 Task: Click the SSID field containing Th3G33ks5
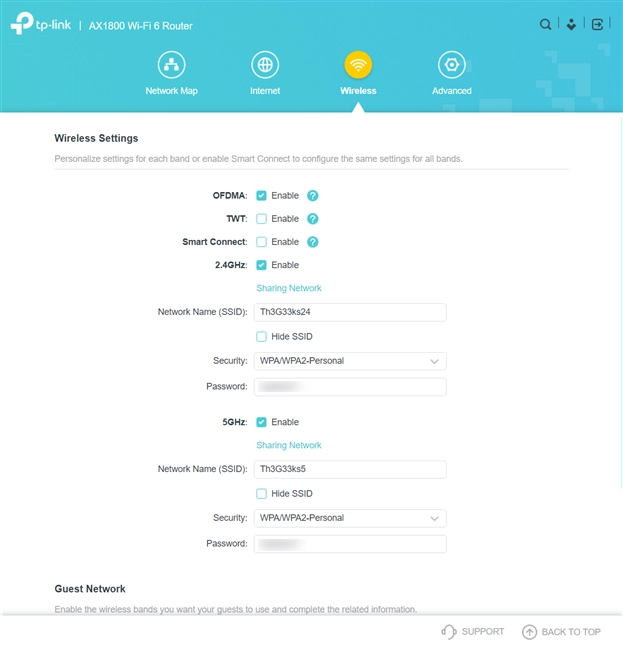point(350,469)
